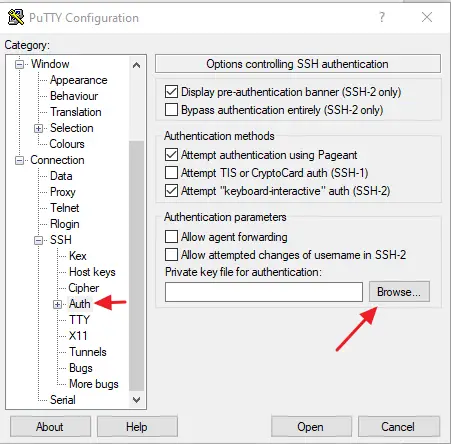Click the category list scroll-down arrow
Viewport: 451px width, 444px height.
(136, 399)
